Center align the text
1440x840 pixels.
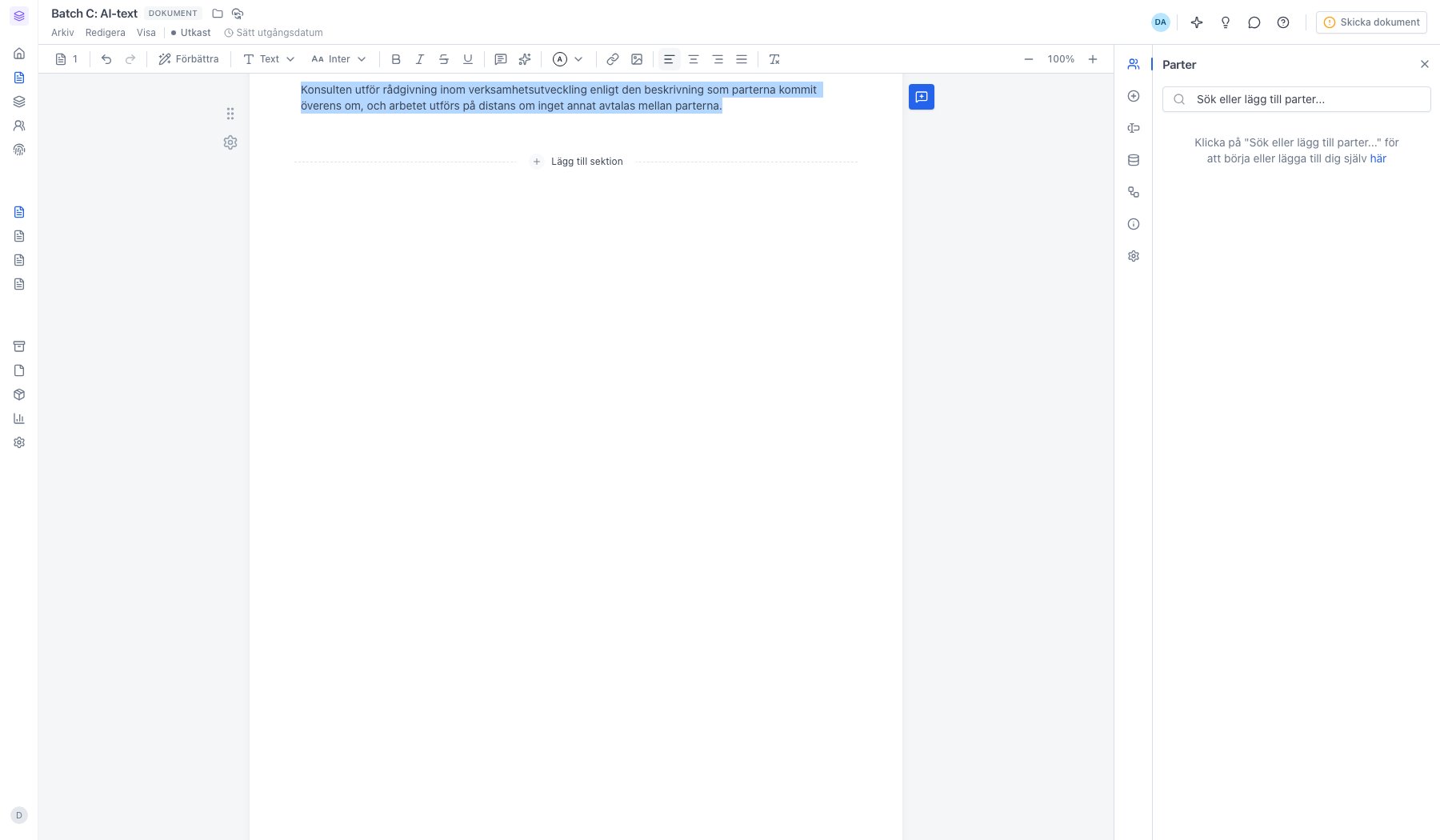(x=694, y=59)
